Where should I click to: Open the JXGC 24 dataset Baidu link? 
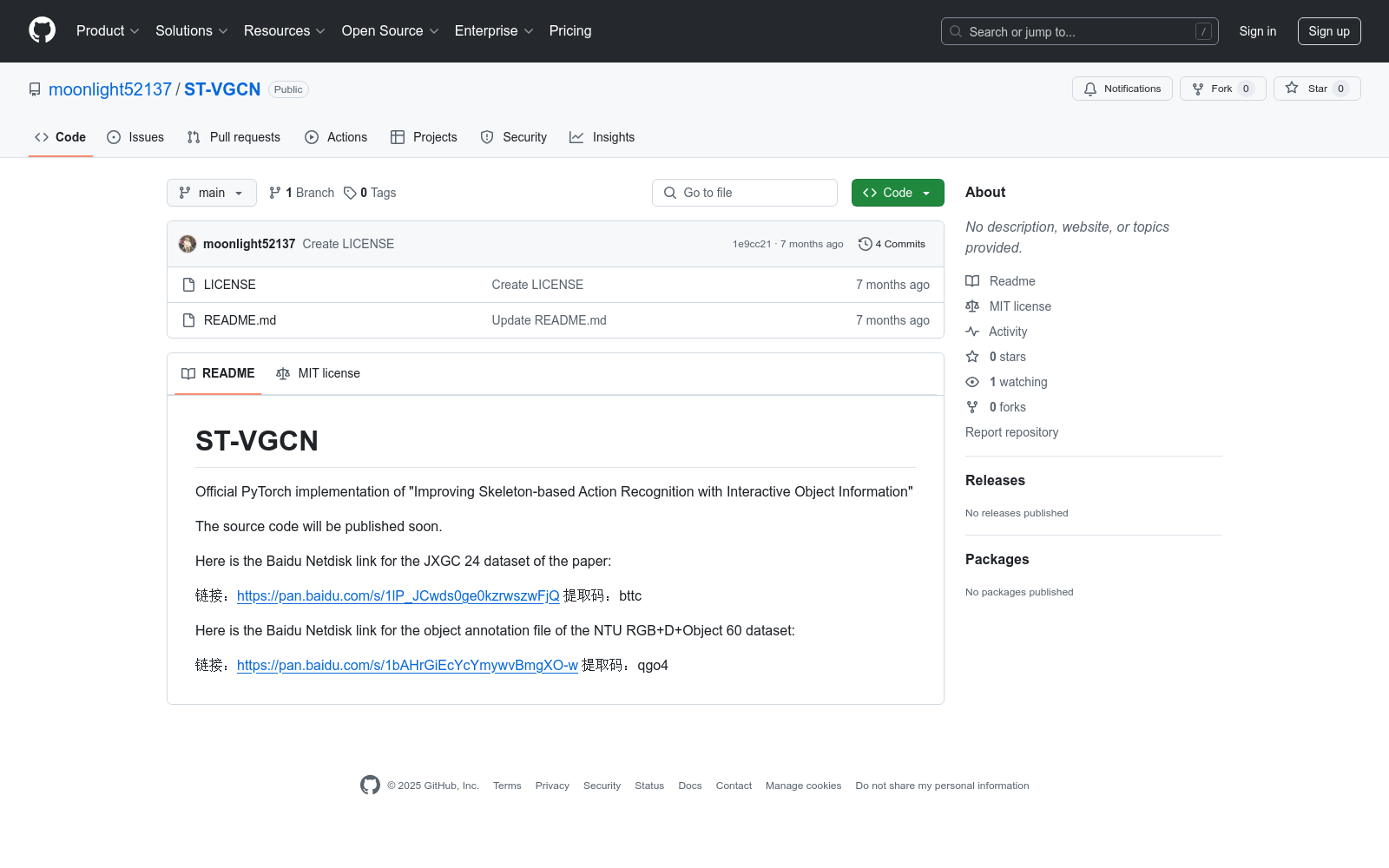pyautogui.click(x=398, y=595)
